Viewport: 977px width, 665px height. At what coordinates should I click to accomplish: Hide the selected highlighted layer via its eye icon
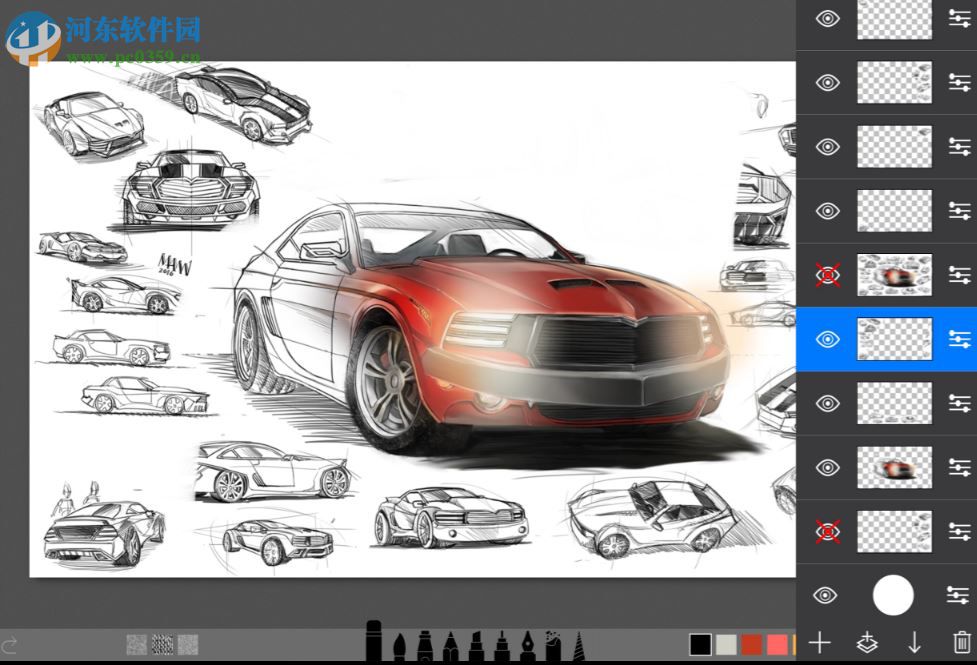pos(826,338)
